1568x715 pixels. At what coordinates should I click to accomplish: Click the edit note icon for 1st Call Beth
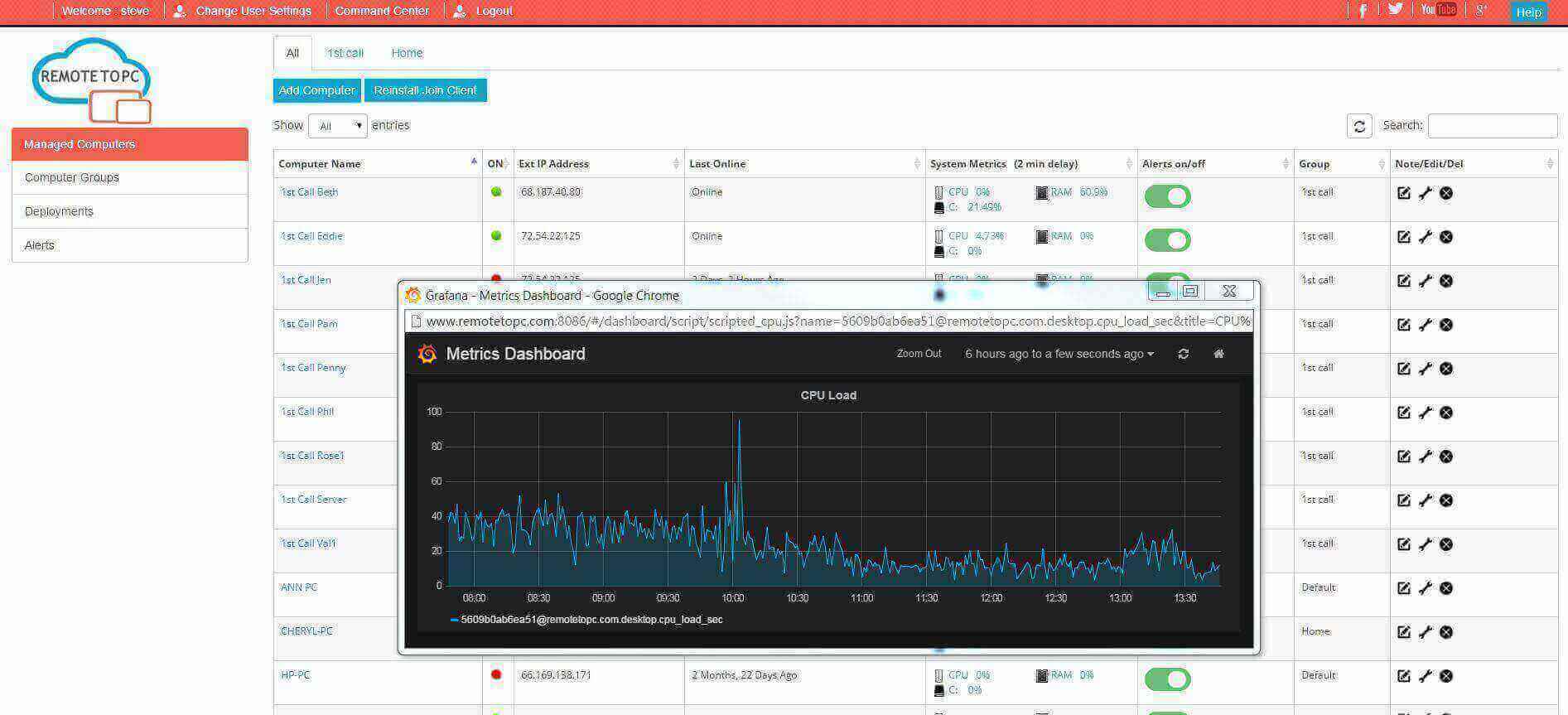tap(1403, 193)
